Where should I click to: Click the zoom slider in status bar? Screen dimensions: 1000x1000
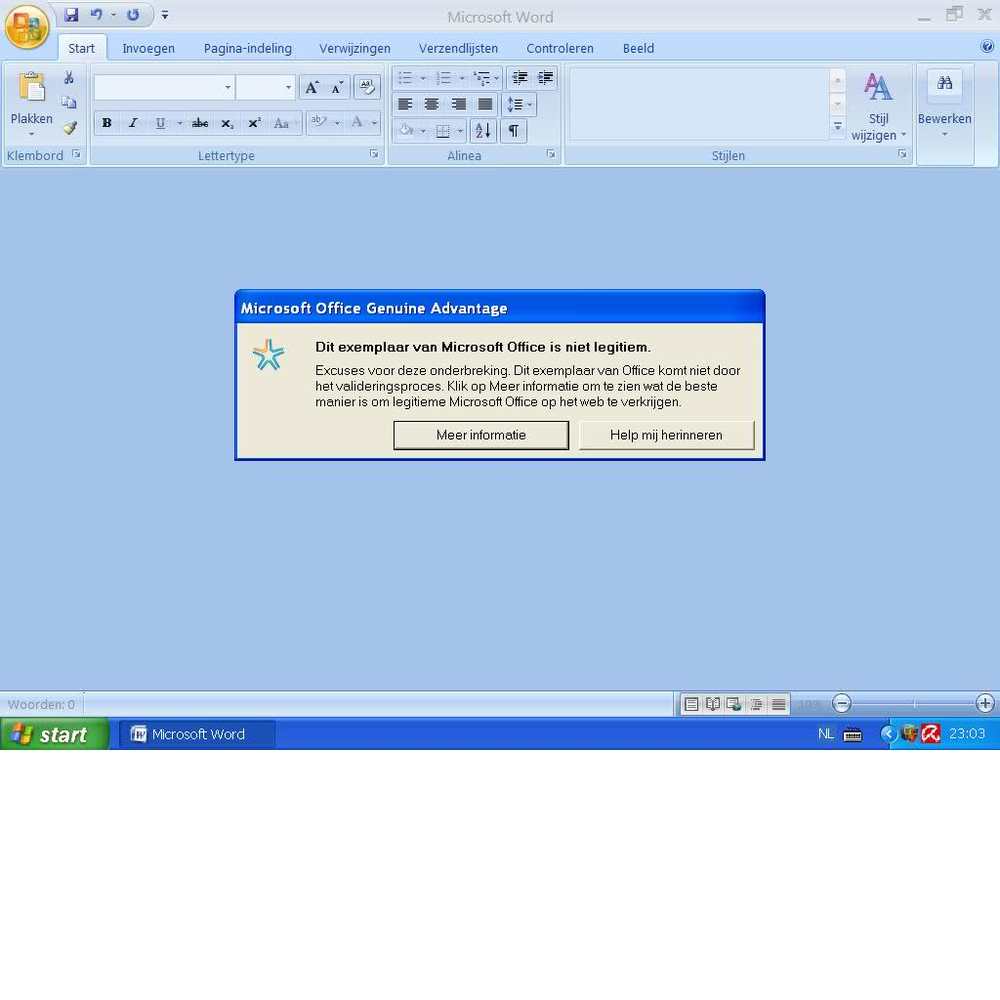(914, 704)
